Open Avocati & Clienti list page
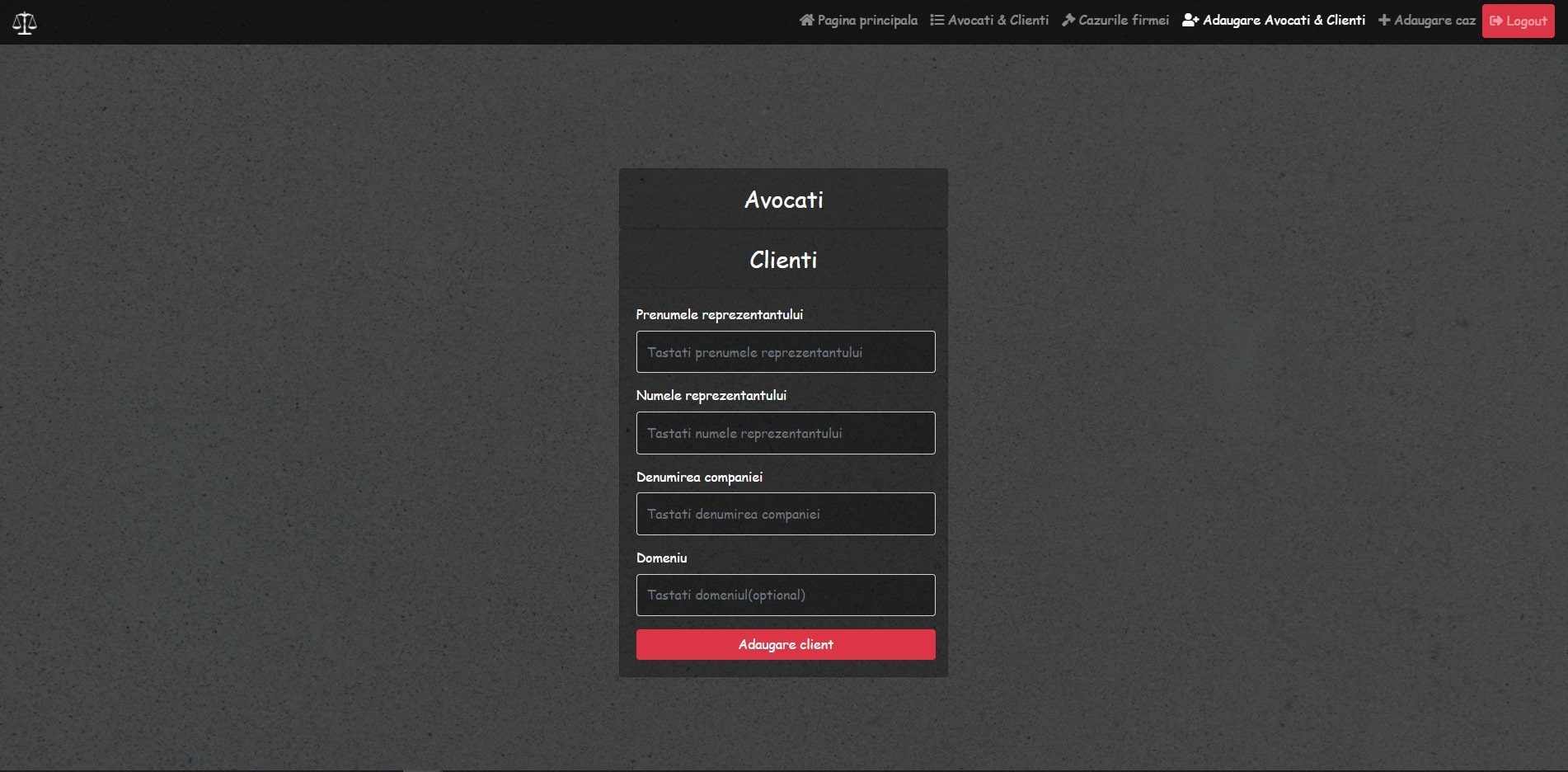This screenshot has height=772, width=1568. tap(998, 21)
